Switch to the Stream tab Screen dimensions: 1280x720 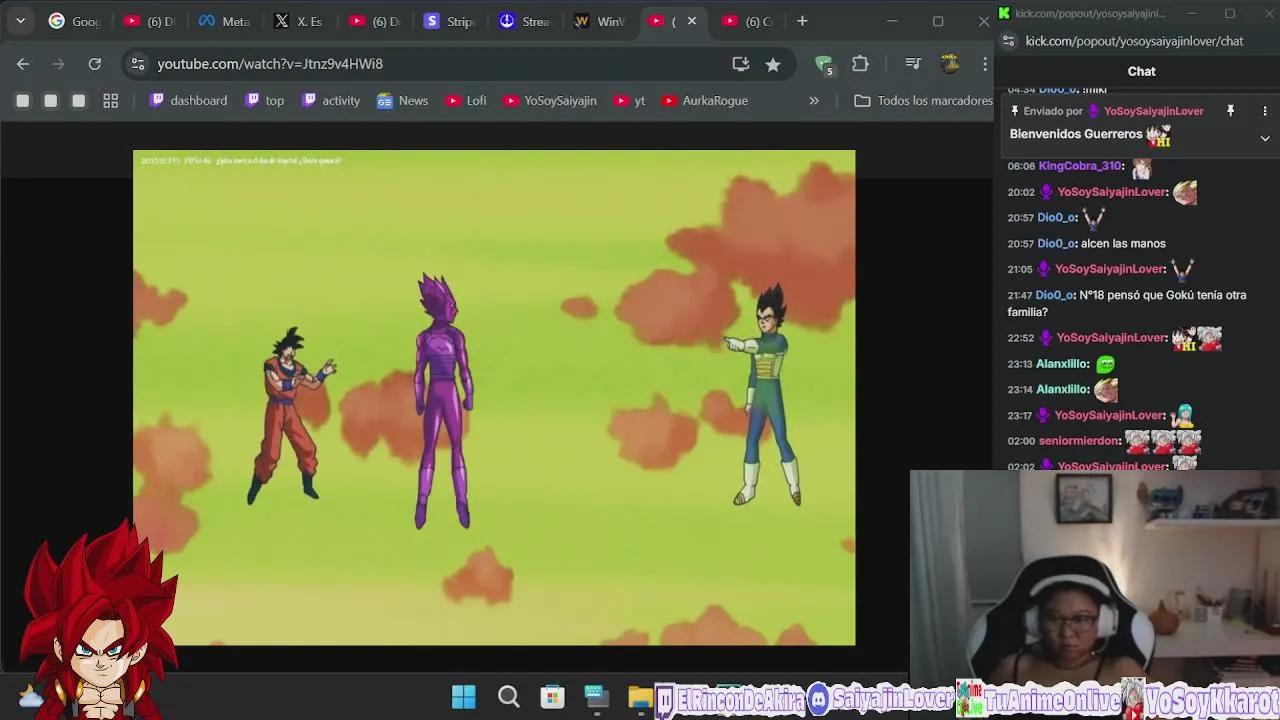click(x=525, y=21)
